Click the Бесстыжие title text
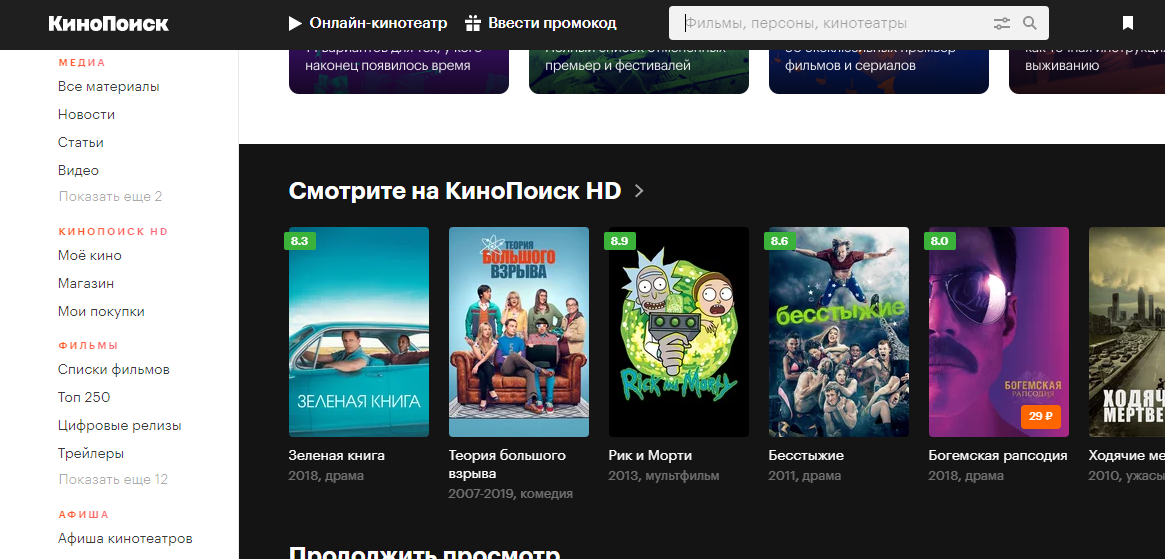 pyautogui.click(x=806, y=456)
